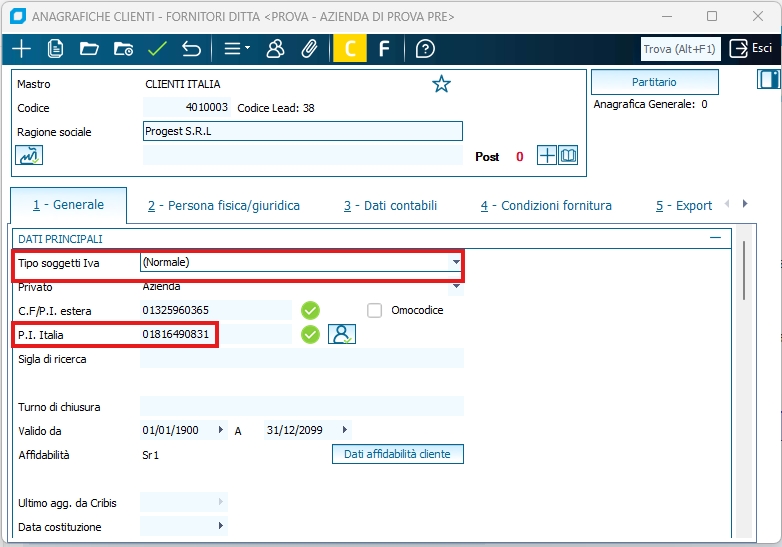This screenshot has width=782, height=547.
Task: Click the Undo arrow toolbar icon
Action: click(191, 49)
